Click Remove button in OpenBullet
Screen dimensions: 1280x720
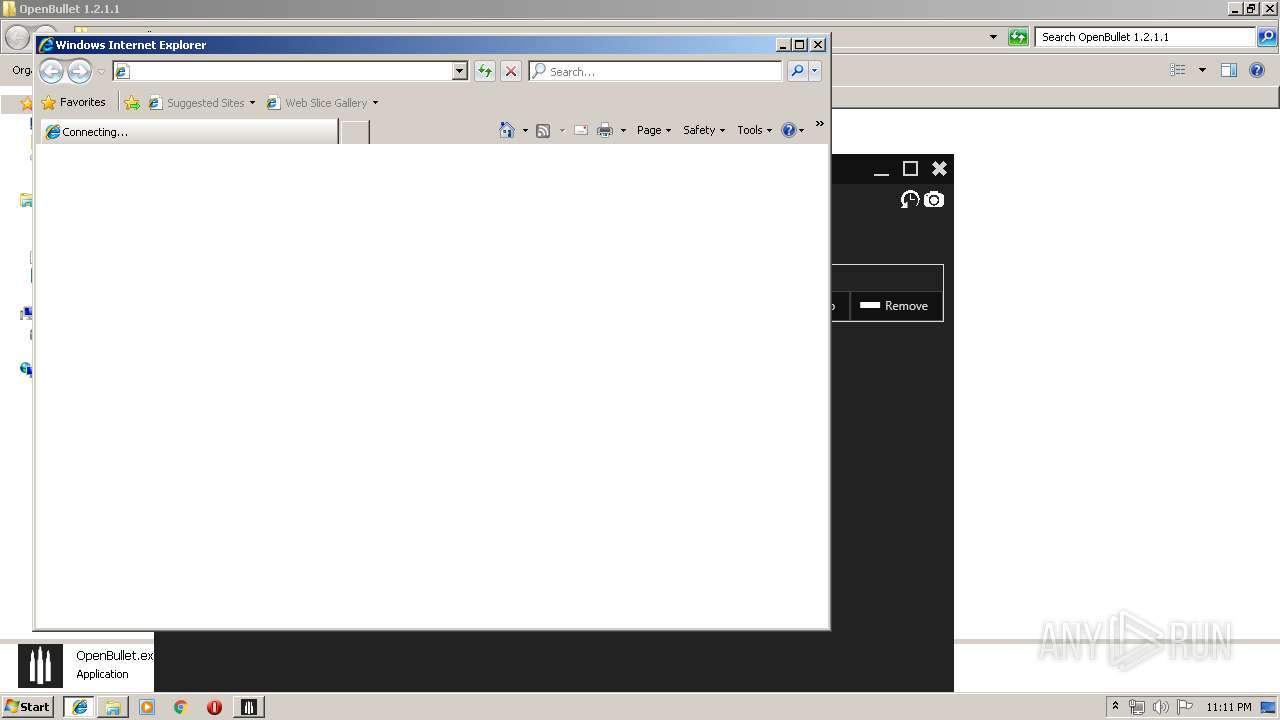pos(895,306)
